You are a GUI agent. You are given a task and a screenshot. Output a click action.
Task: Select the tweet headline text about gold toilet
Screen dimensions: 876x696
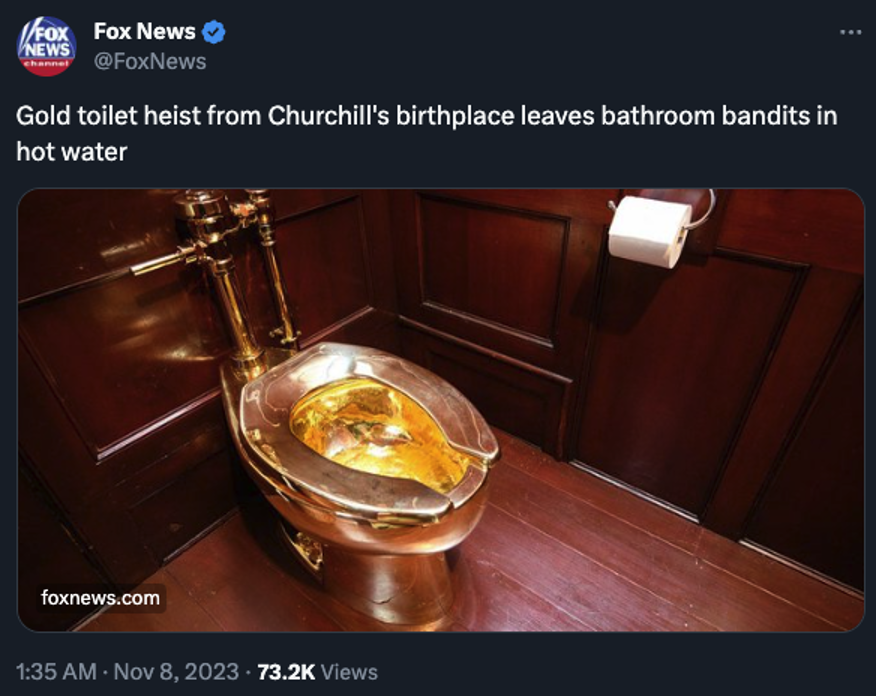tap(427, 134)
